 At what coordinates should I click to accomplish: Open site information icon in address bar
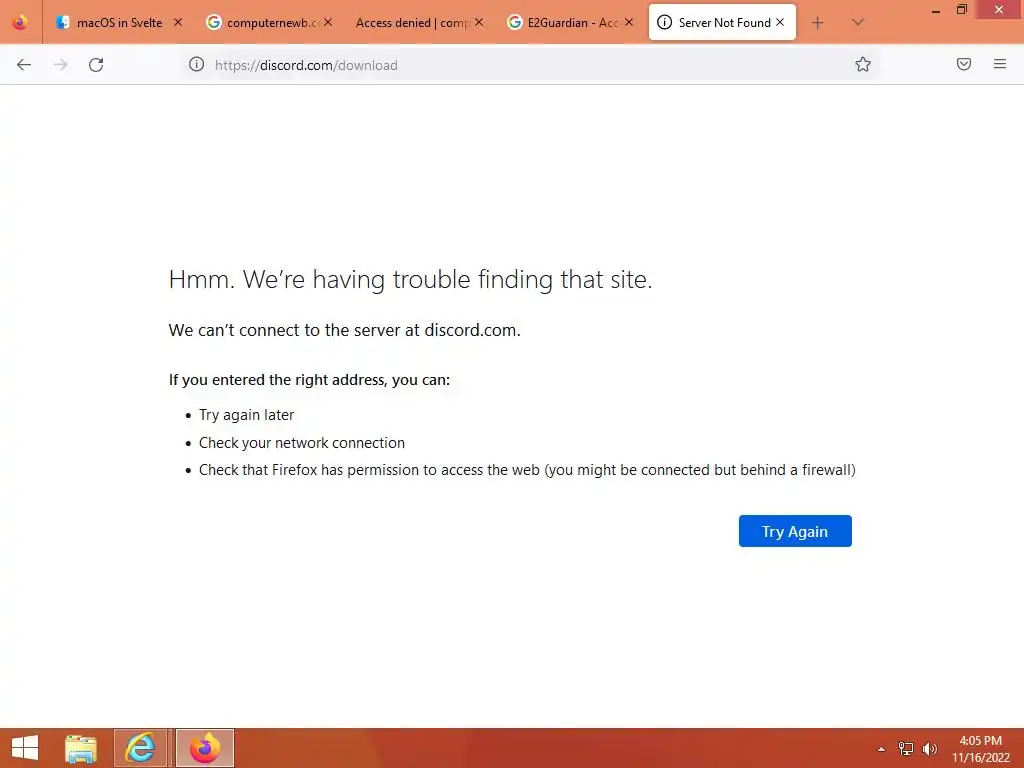(x=197, y=65)
